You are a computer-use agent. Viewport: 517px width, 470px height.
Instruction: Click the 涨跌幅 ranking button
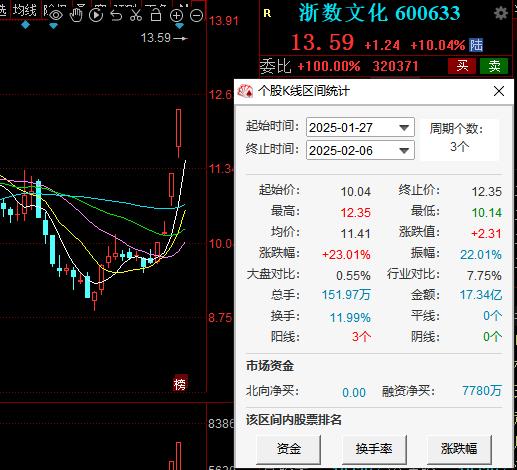[x=459, y=449]
